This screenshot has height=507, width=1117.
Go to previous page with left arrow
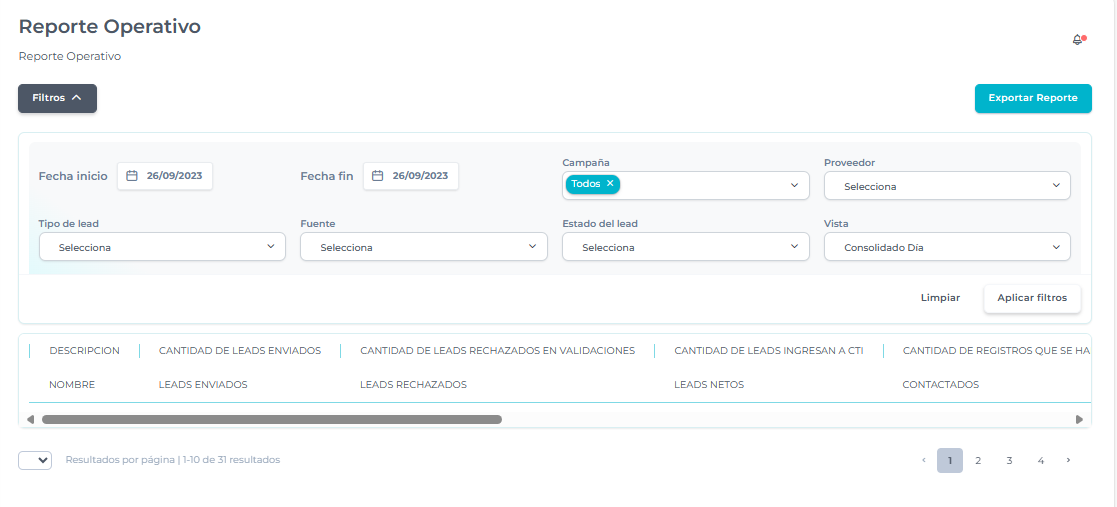pos(923,460)
